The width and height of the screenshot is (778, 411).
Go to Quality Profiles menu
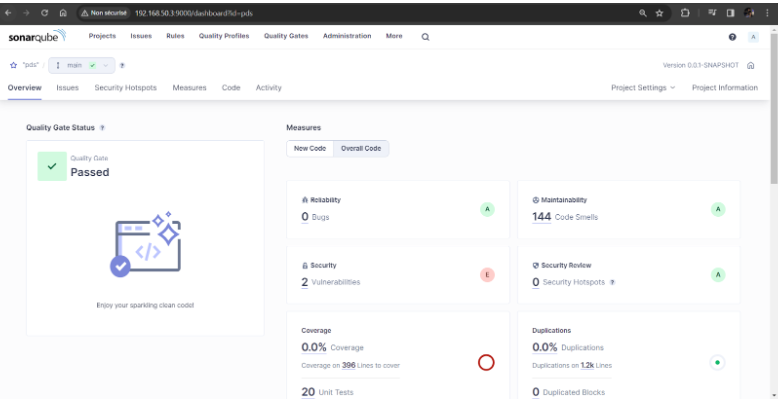point(224,36)
